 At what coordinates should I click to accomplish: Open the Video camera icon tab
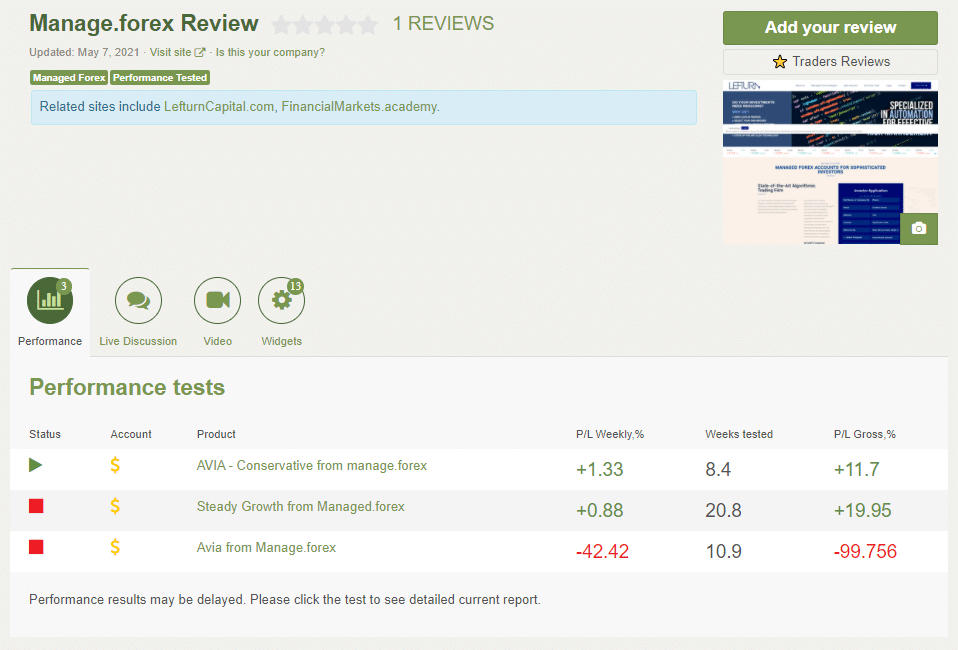[218, 301]
